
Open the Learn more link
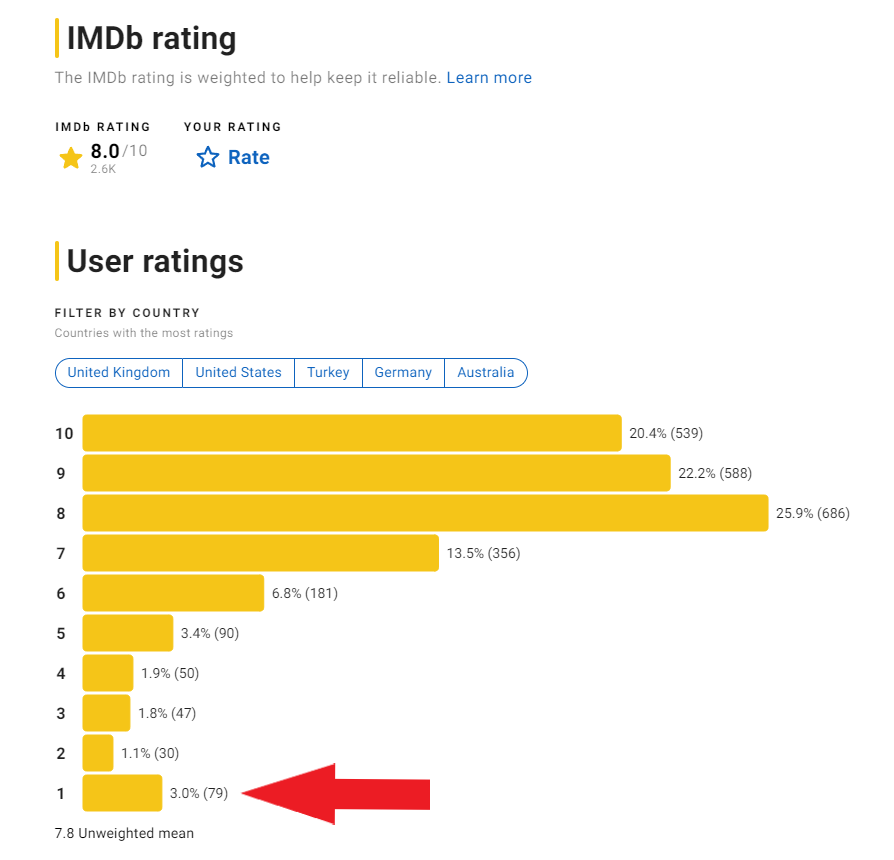(x=489, y=78)
